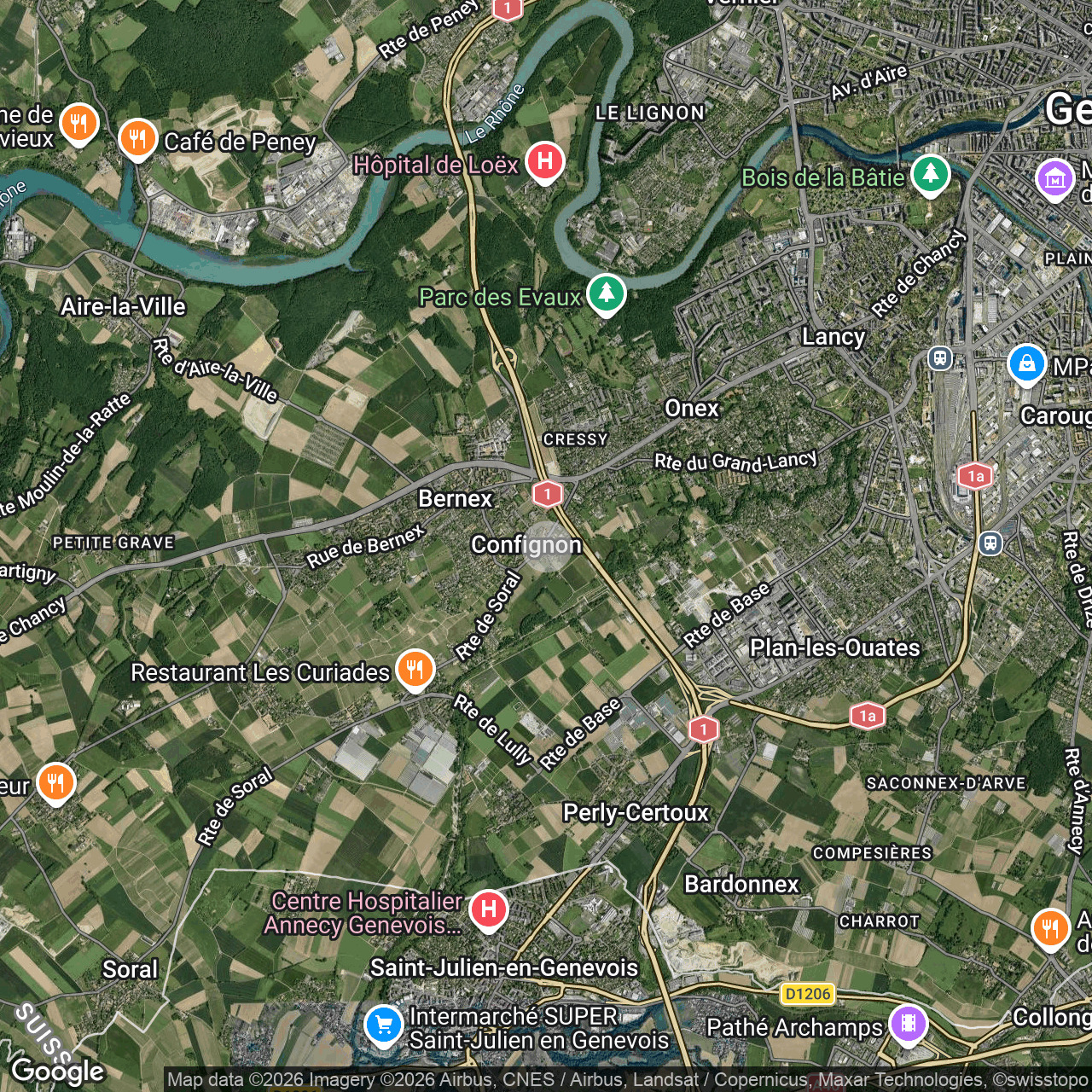This screenshot has width=1092, height=1092.
Task: Click the Perly-Certoux town label
Action: [636, 812]
